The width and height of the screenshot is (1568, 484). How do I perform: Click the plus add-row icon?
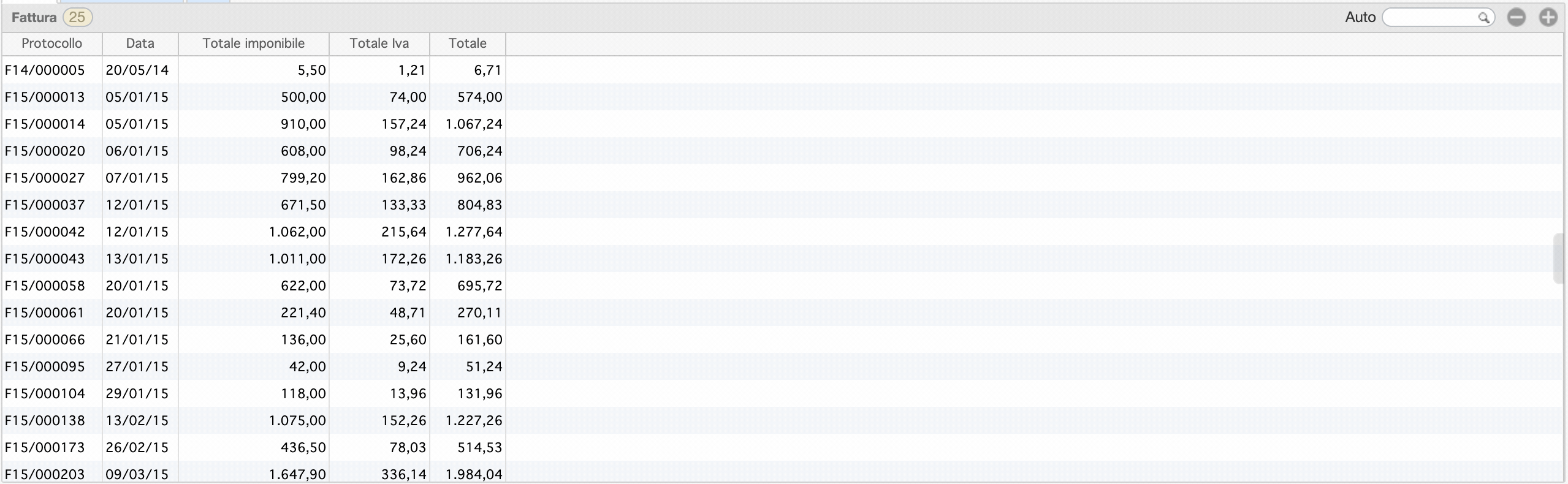click(x=1548, y=18)
